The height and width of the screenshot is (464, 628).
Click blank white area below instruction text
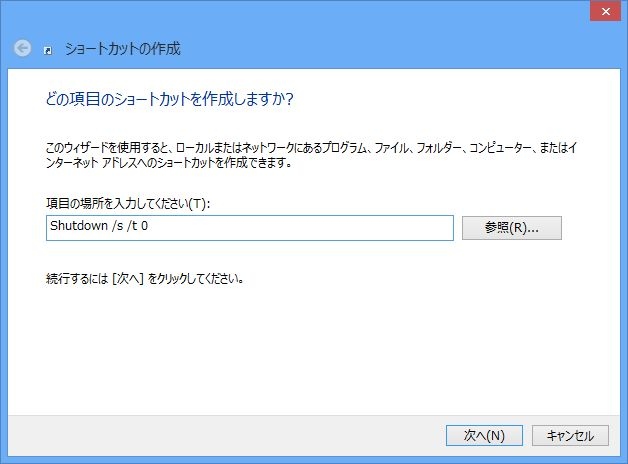(x=300, y=350)
